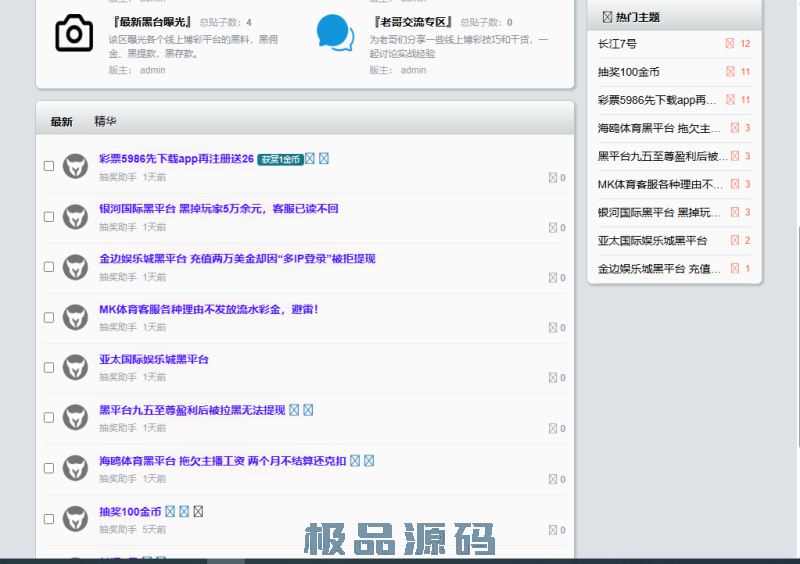Click reply count icon on MK体育 row
This screenshot has height=564, width=800.
click(553, 328)
